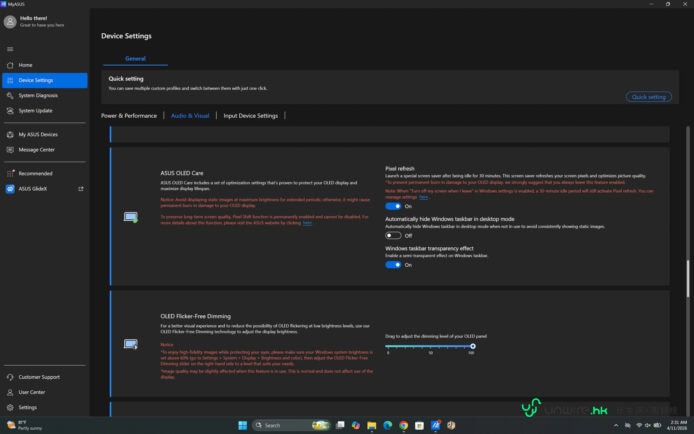Open the Recommended section
The image size is (694, 434).
[x=44, y=173]
